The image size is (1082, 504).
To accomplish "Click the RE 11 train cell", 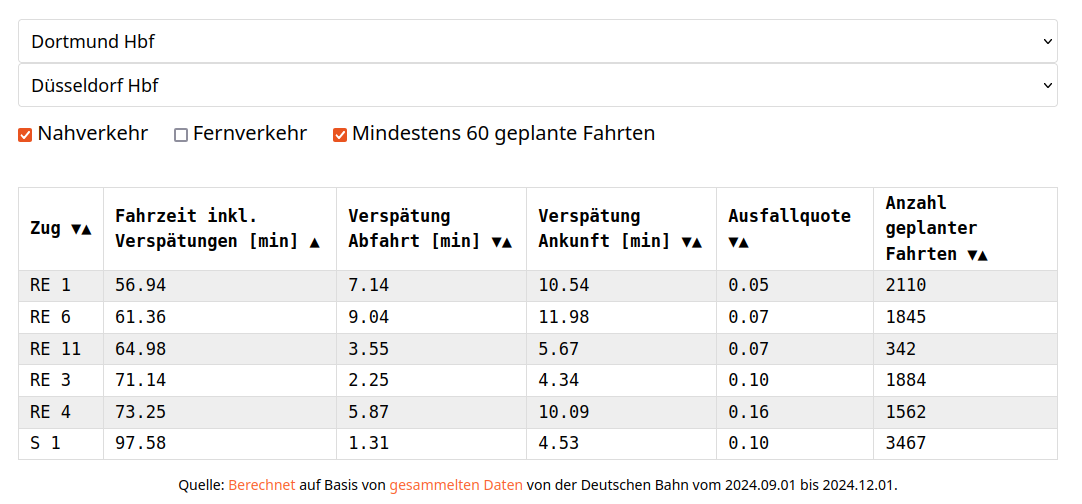I will [x=55, y=349].
